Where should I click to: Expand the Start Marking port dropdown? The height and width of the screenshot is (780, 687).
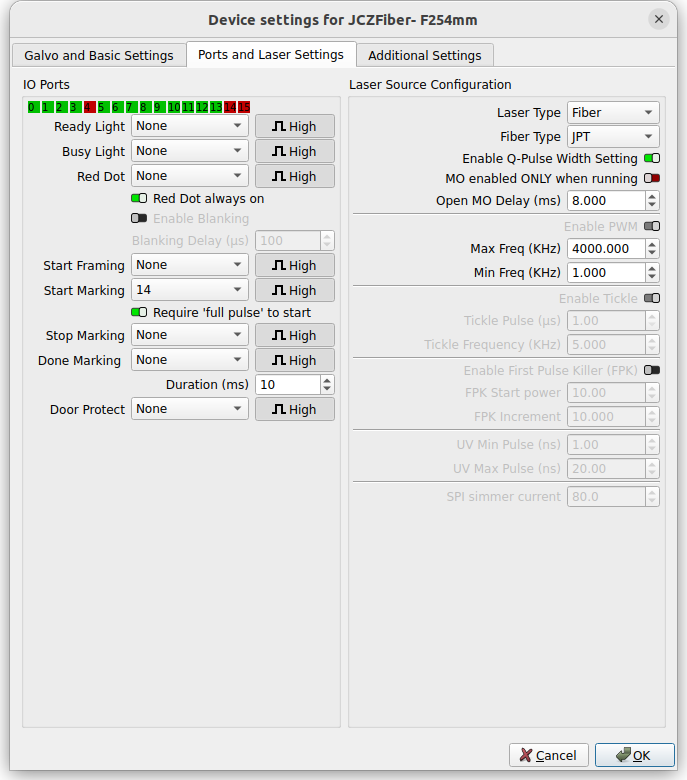pyautogui.click(x=189, y=290)
